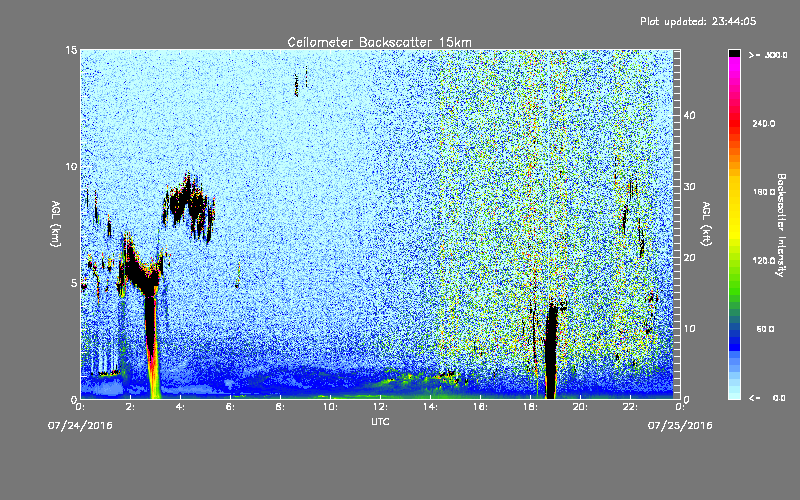The width and height of the screenshot is (800, 500).
Task: Click the black precipitation column near 19 UTC
Action: click(x=551, y=352)
